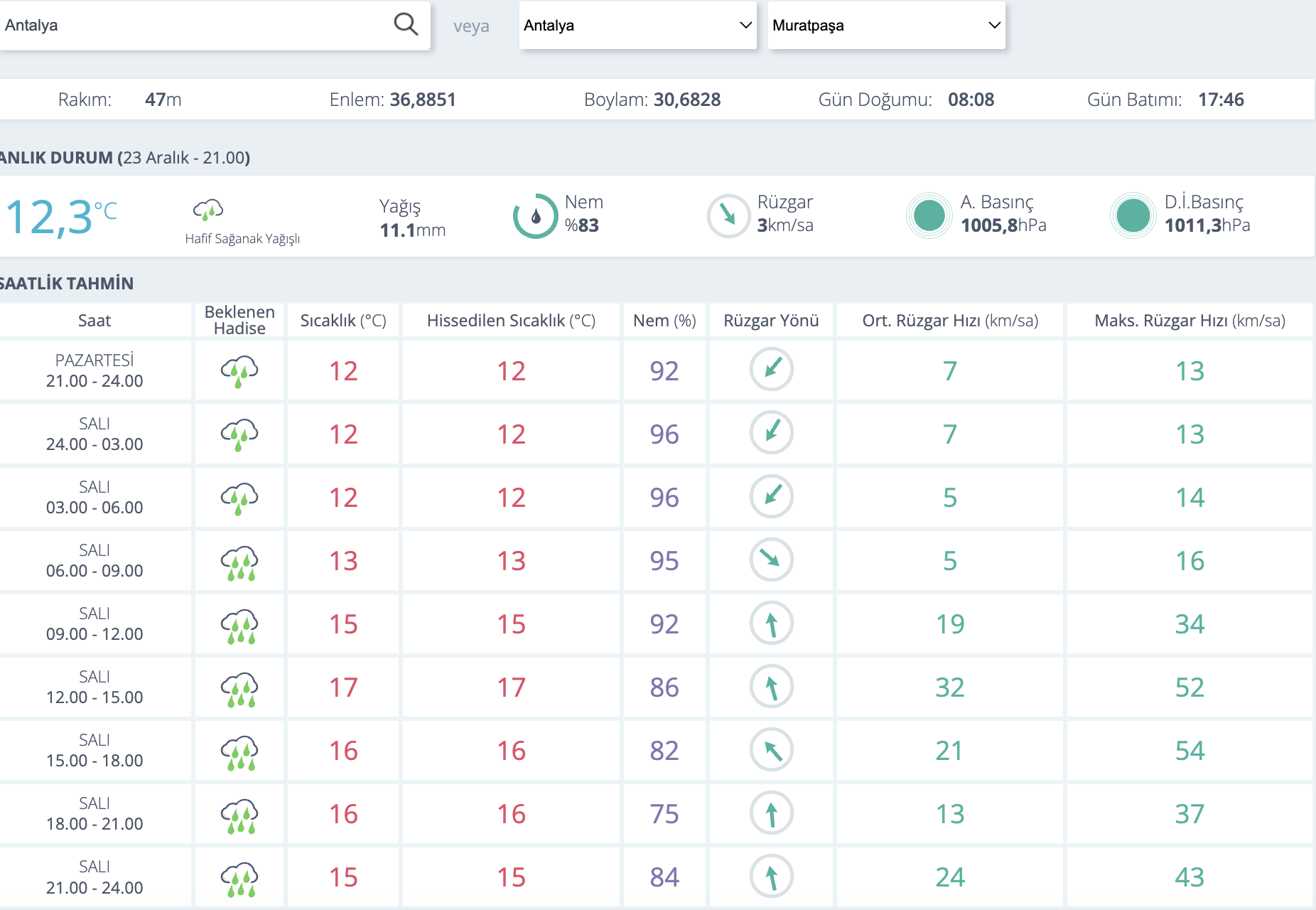
Task: Click the SALI 12.00 - 15.00 time cell
Action: click(95, 687)
